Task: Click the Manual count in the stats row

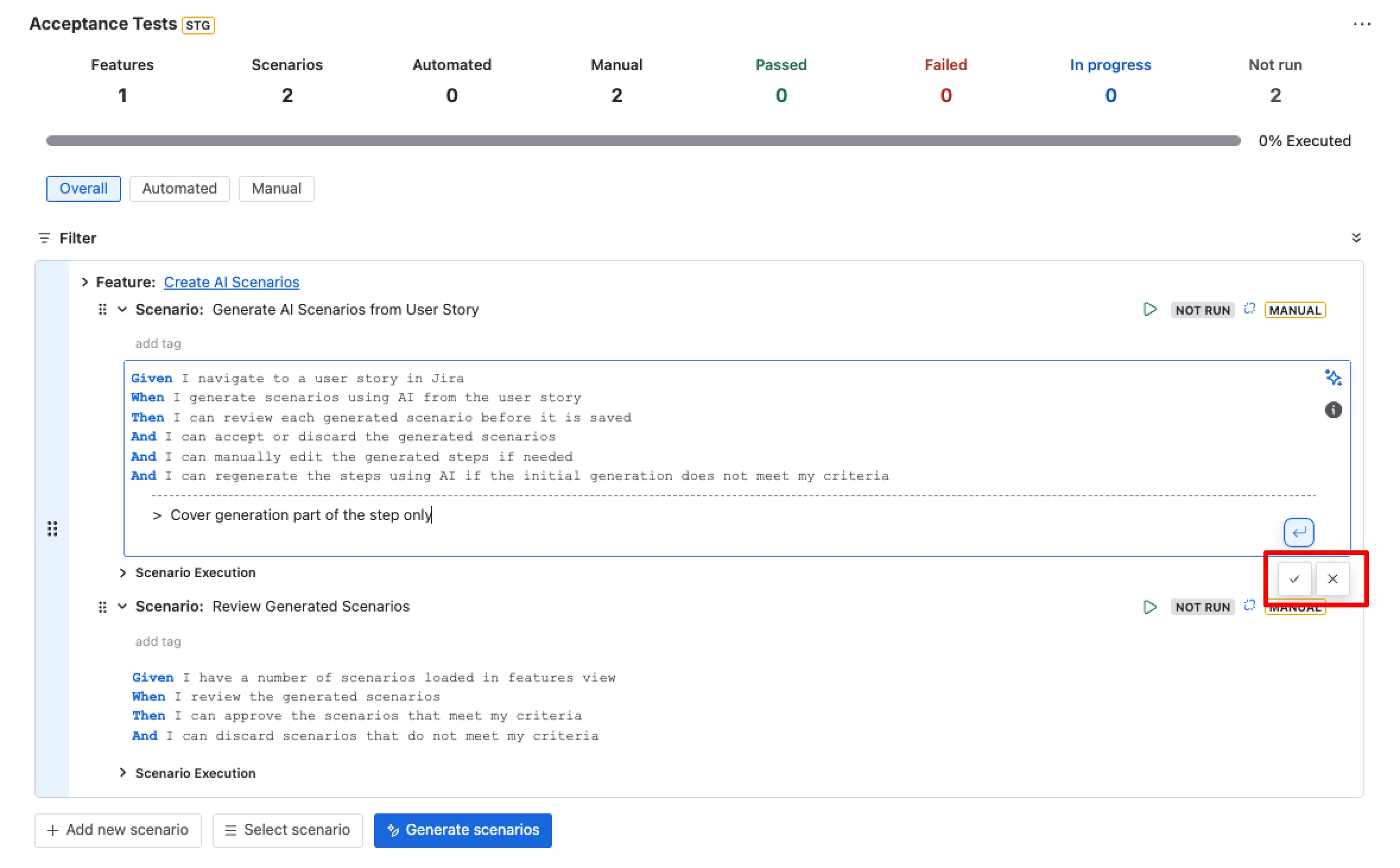Action: pos(616,95)
